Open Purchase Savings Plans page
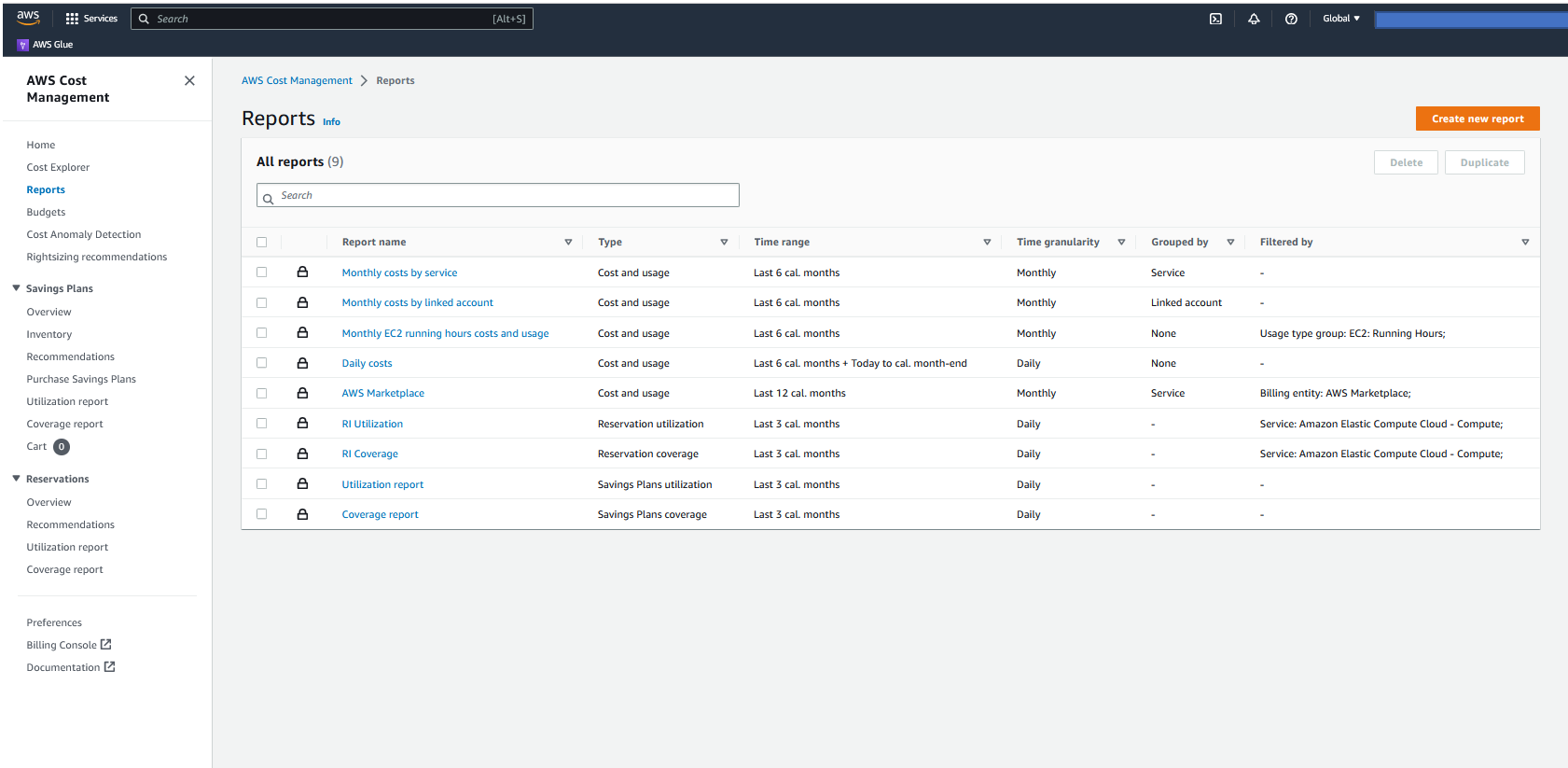This screenshot has height=768, width=1568. tap(81, 379)
